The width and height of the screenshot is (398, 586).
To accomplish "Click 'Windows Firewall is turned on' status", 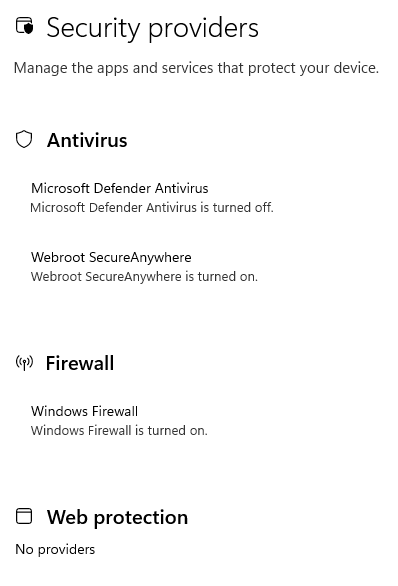I will (119, 431).
